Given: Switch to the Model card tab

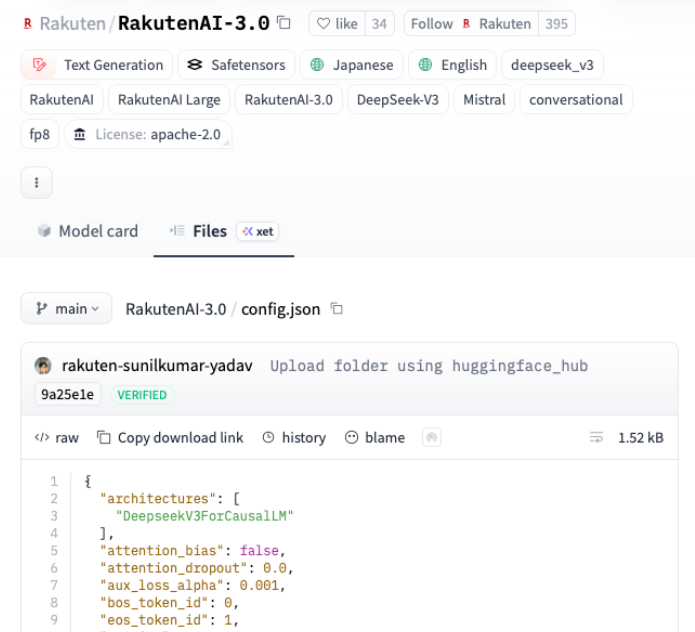Looking at the screenshot, I should pyautogui.click(x=88, y=231).
